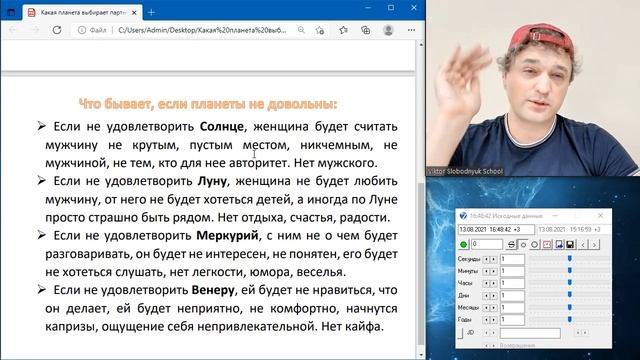This screenshot has height=360, width=640.
Task: Add this page to favorites
Action: 320,30
